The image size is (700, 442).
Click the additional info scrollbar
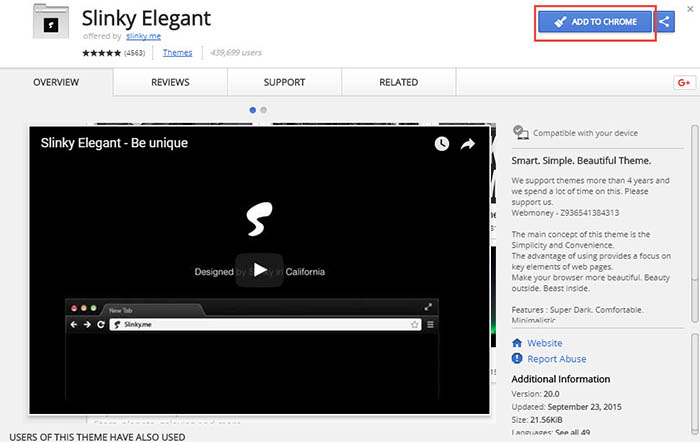point(695,383)
